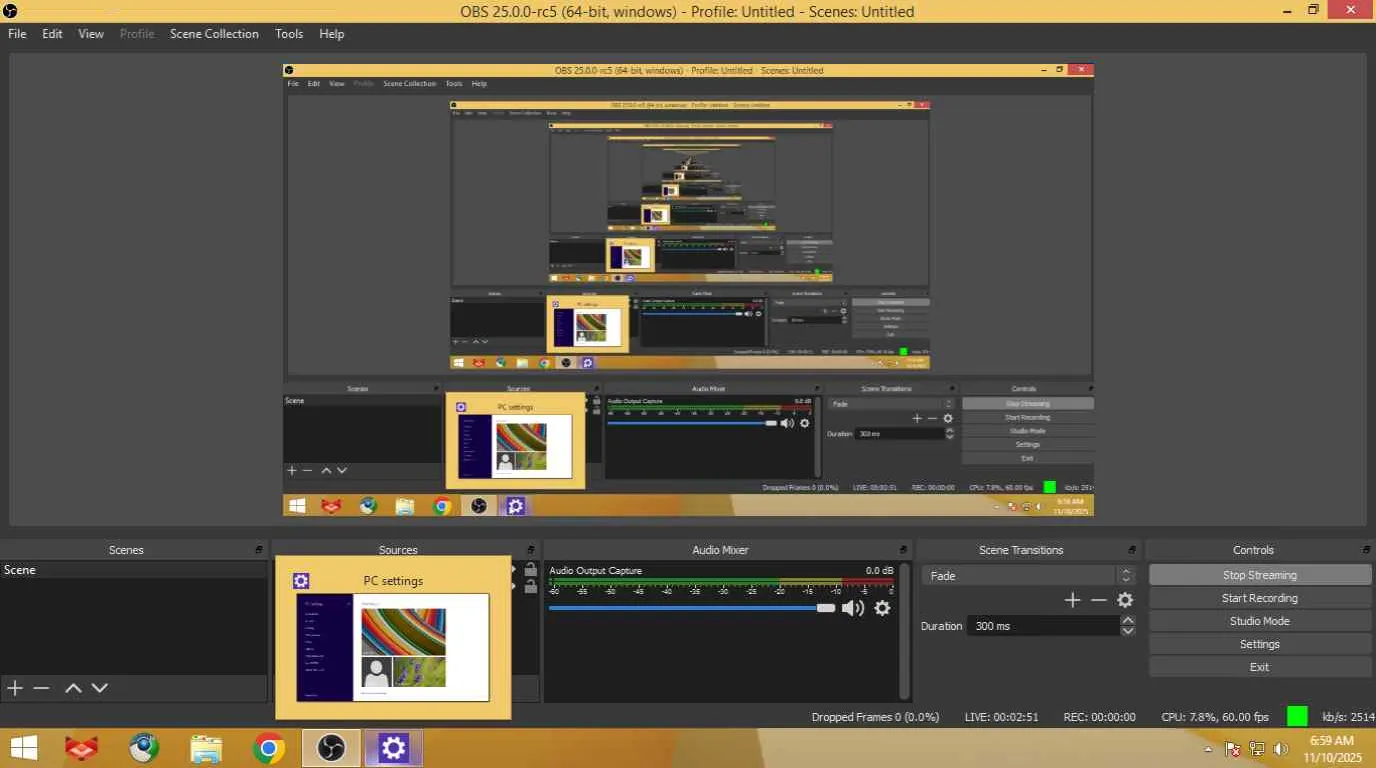Click the Audio Mixer vertical scrollbar
Viewport: 1376px width, 768px height.
point(904,630)
